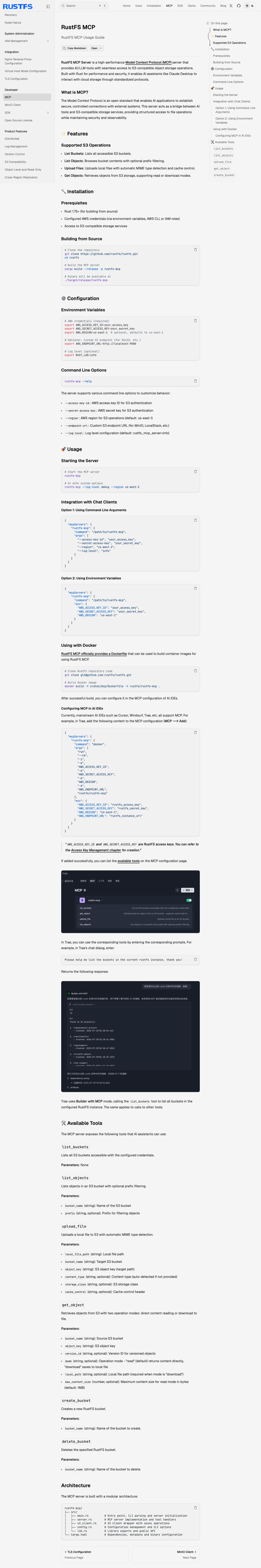Image resolution: width=261 pixels, height=1568 pixels.
Task: Jump to Using with Docker in outline
Action: point(224,129)
